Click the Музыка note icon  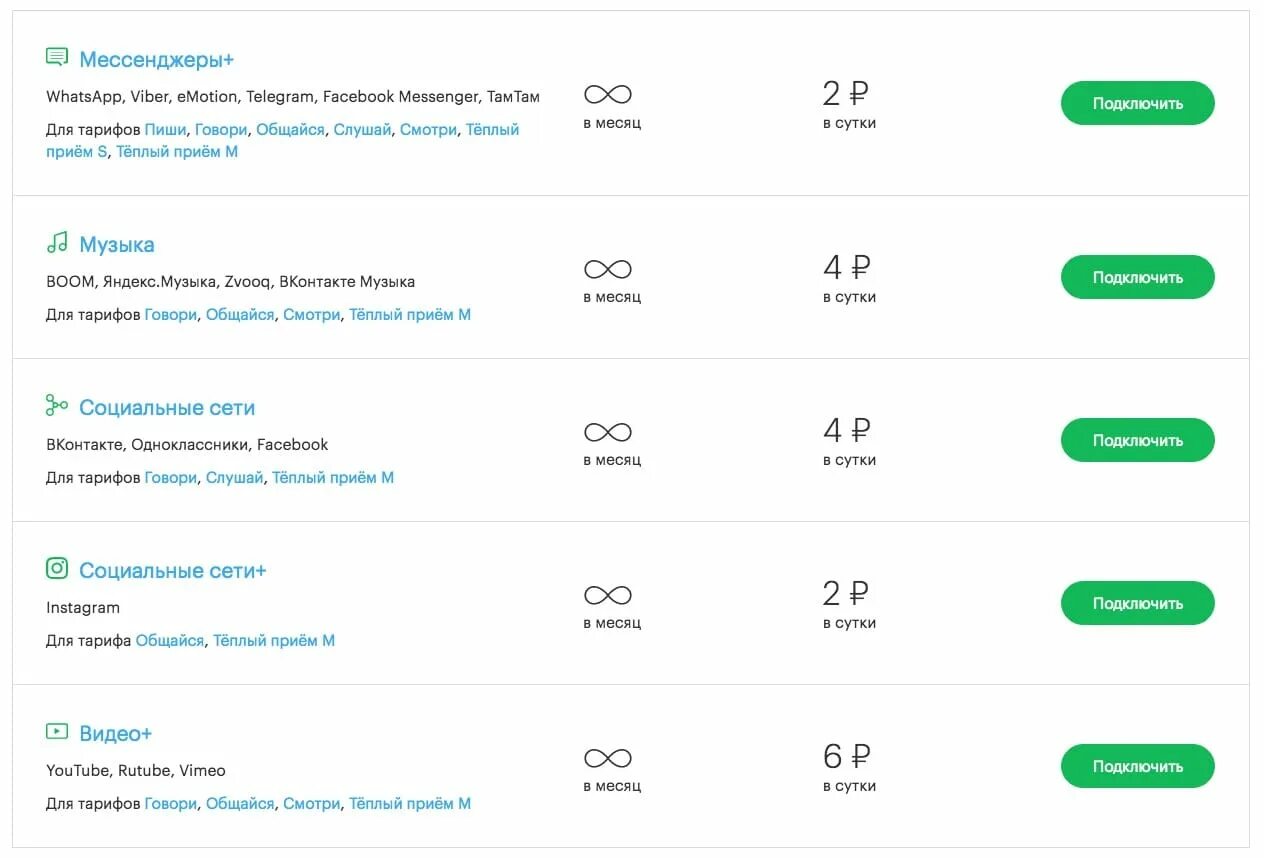click(x=57, y=243)
